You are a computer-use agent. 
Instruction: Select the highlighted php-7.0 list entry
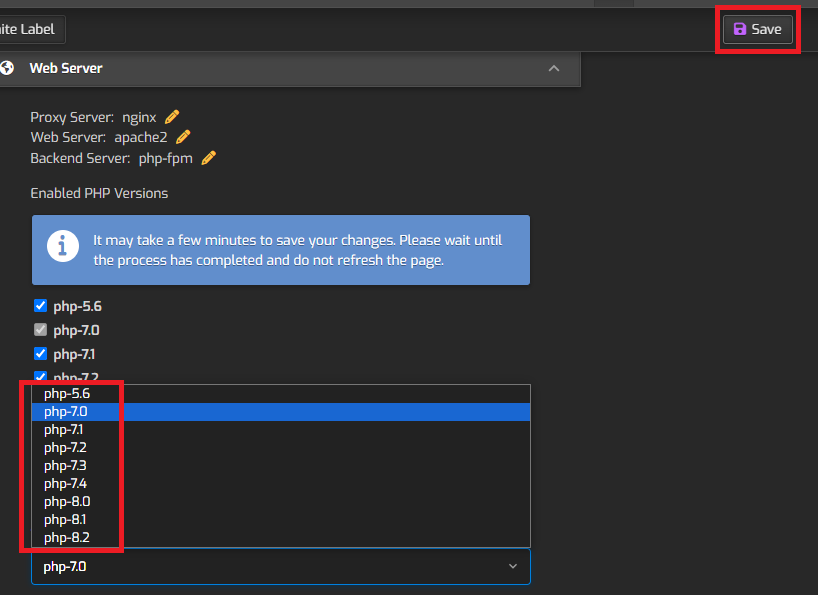tap(64, 411)
